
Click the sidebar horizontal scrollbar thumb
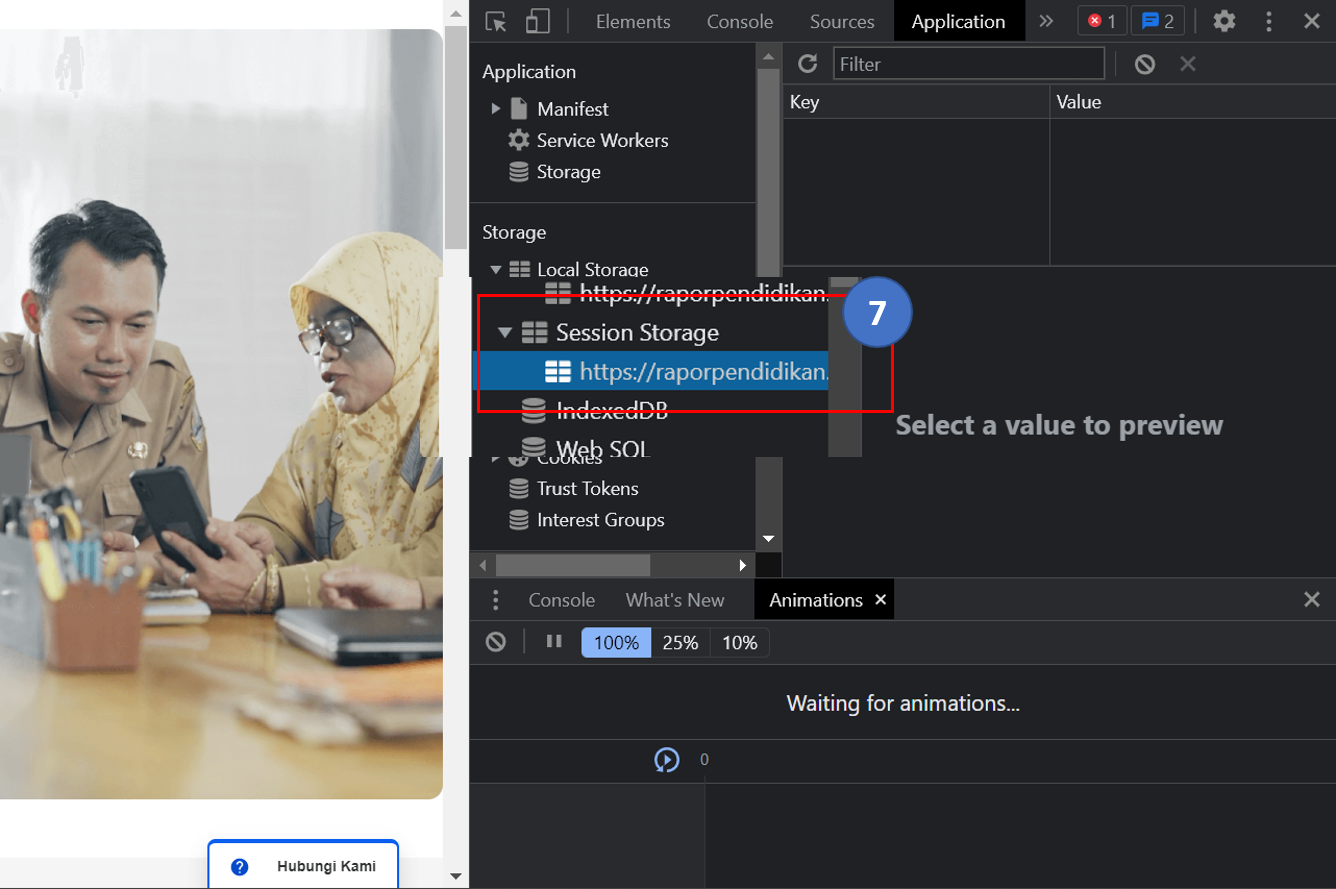point(572,565)
